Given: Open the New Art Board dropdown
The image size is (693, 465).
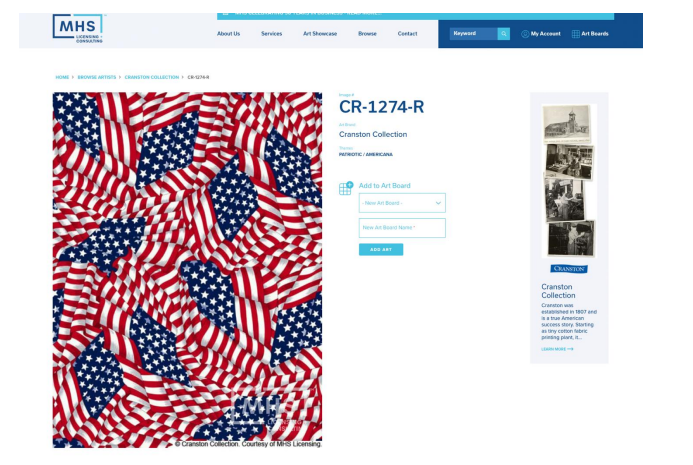Looking at the screenshot, I should click(x=402, y=203).
